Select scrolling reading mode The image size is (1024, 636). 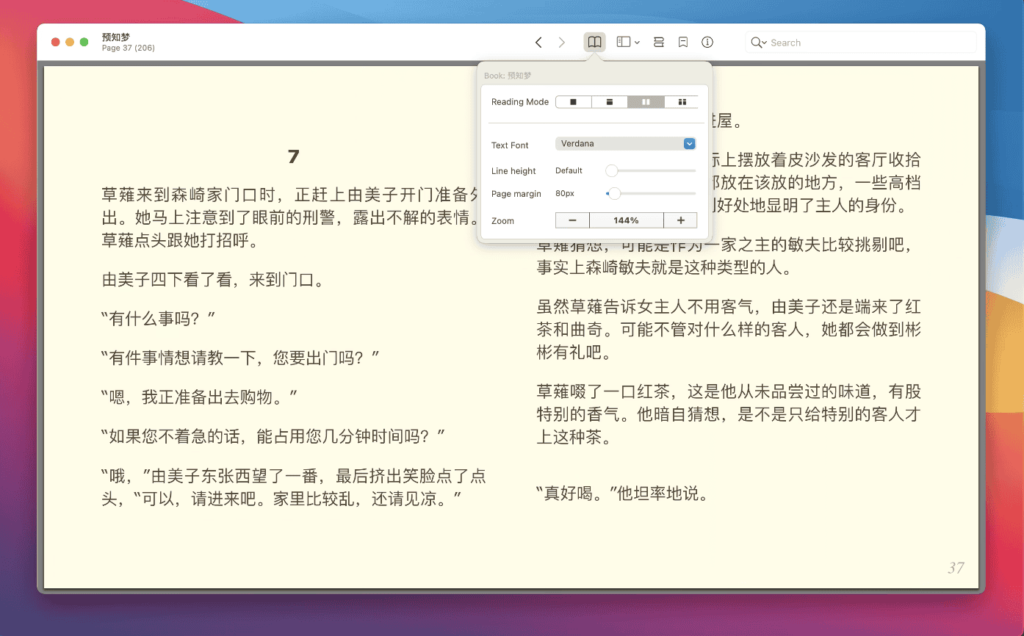click(610, 102)
